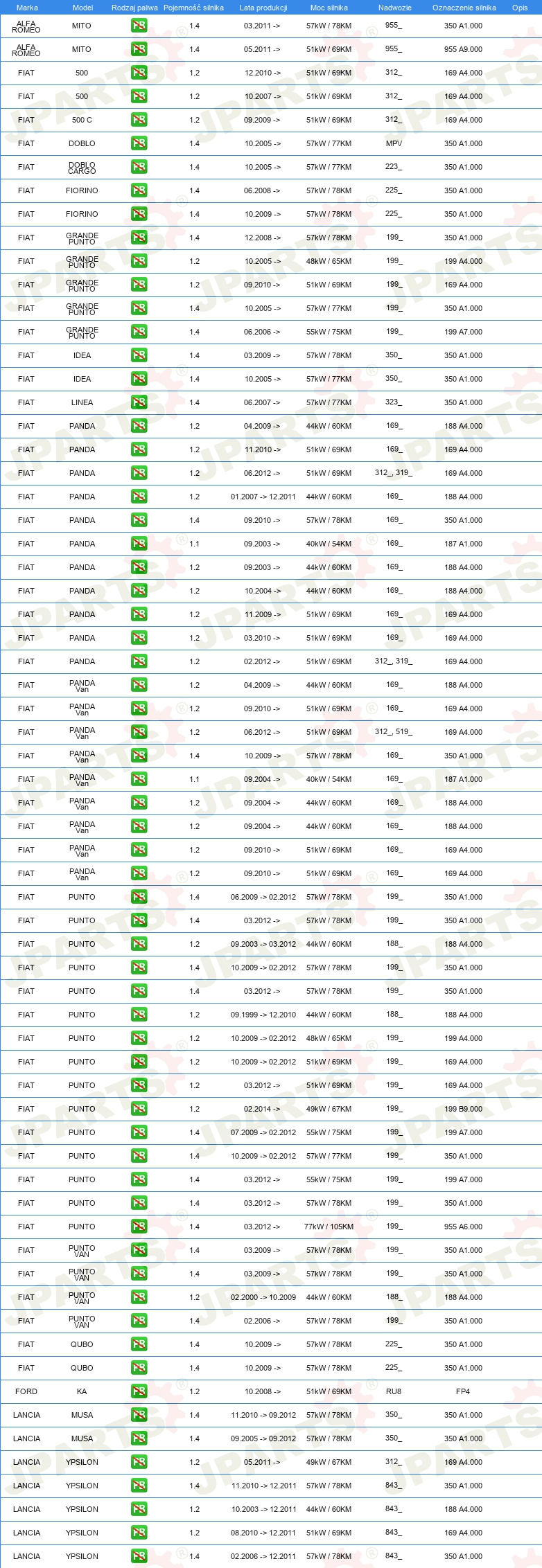This screenshot has height=1568, width=542.
Task: Select the FP4 engine code cell
Action: (x=463, y=1391)
